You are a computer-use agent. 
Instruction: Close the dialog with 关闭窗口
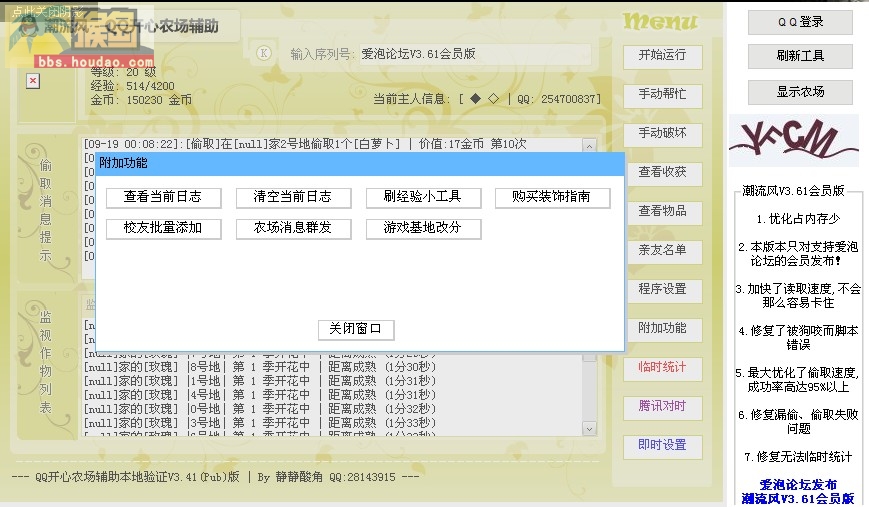[x=356, y=329]
